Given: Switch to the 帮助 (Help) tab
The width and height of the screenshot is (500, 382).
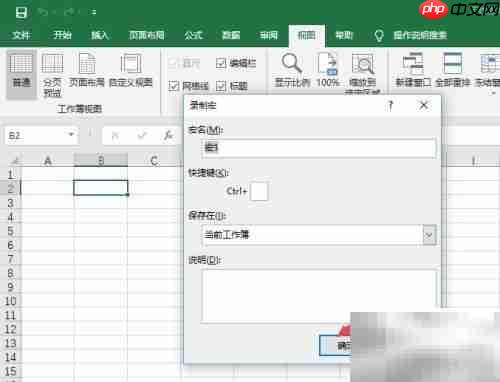Looking at the screenshot, I should click(x=344, y=35).
